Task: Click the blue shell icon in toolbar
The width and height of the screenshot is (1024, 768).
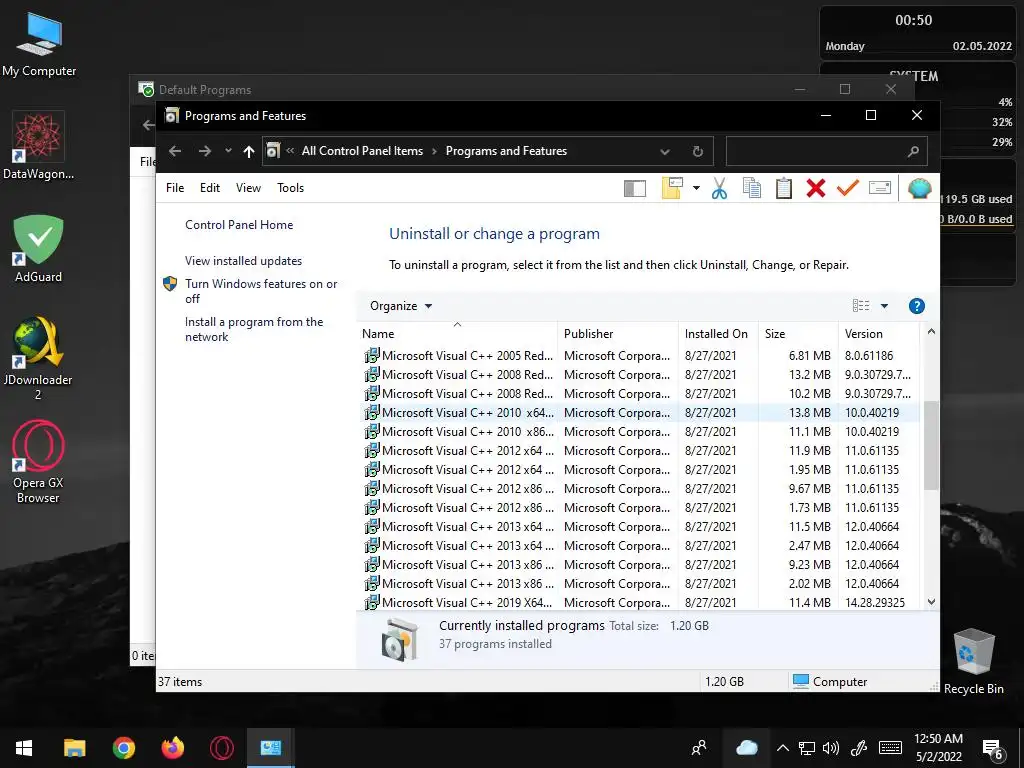Action: (919, 188)
